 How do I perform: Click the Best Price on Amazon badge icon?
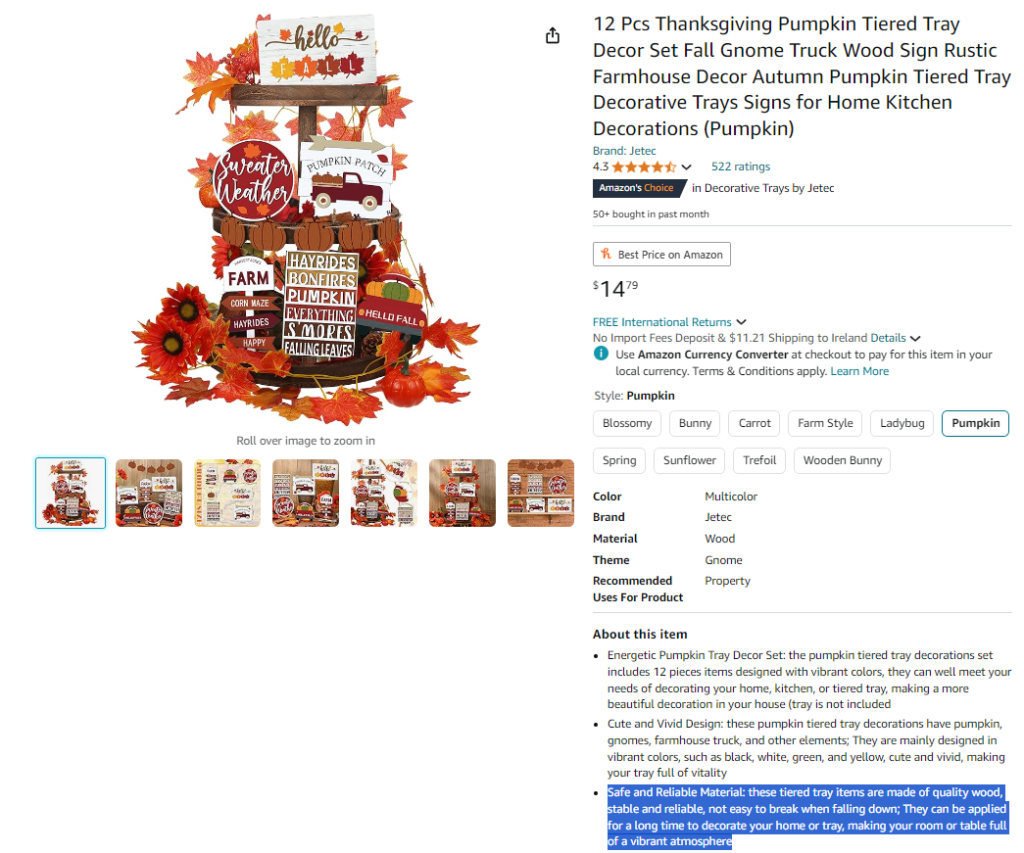coord(605,254)
